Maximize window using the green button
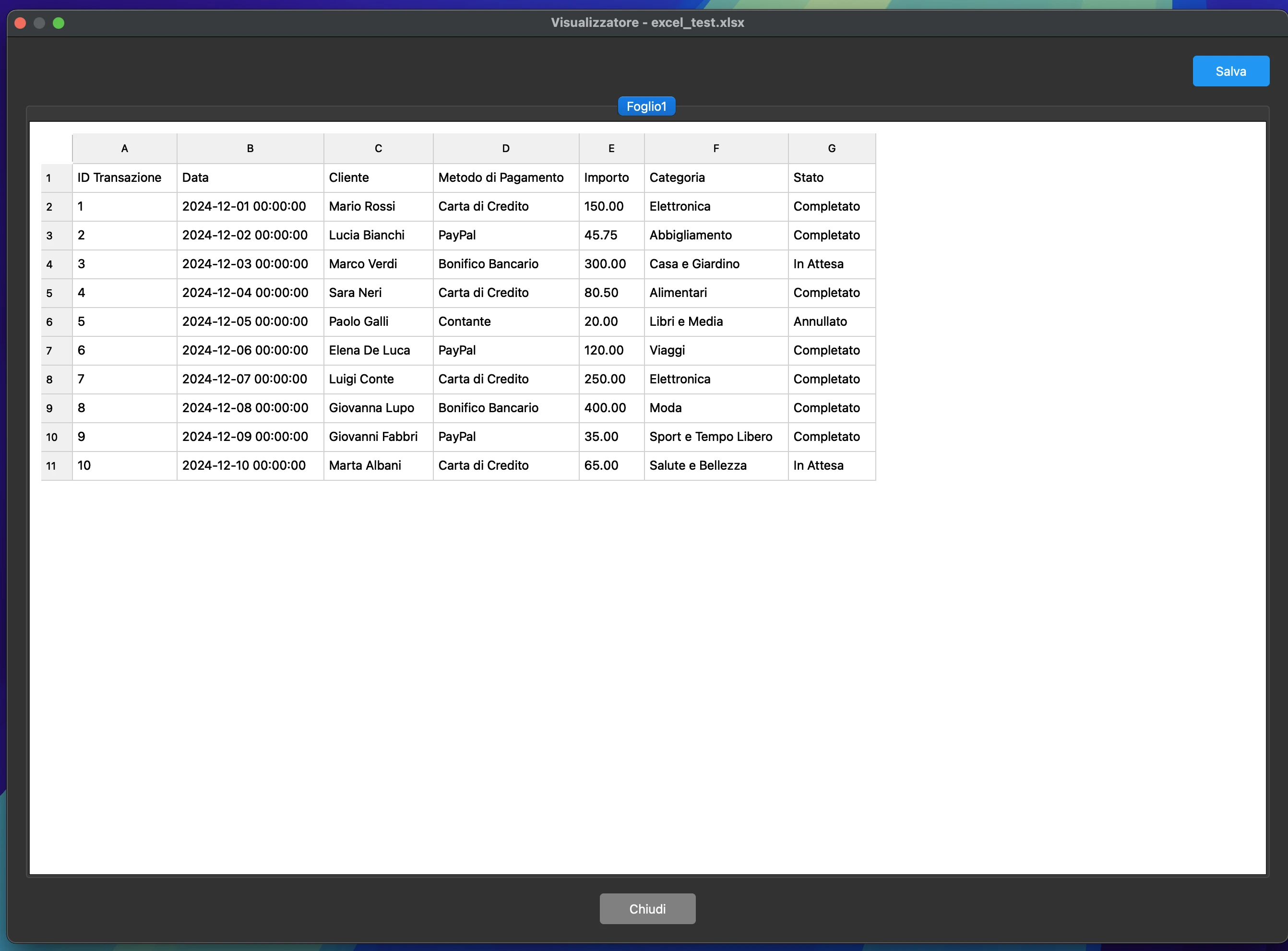 coord(59,23)
